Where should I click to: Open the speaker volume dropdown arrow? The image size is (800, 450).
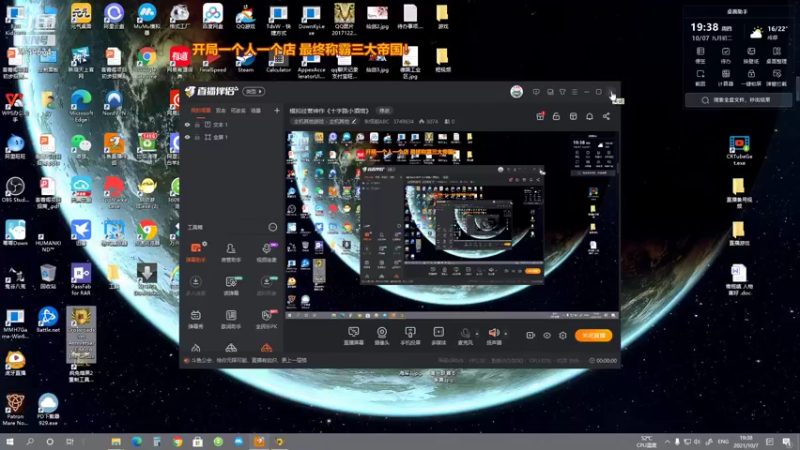click(x=506, y=334)
